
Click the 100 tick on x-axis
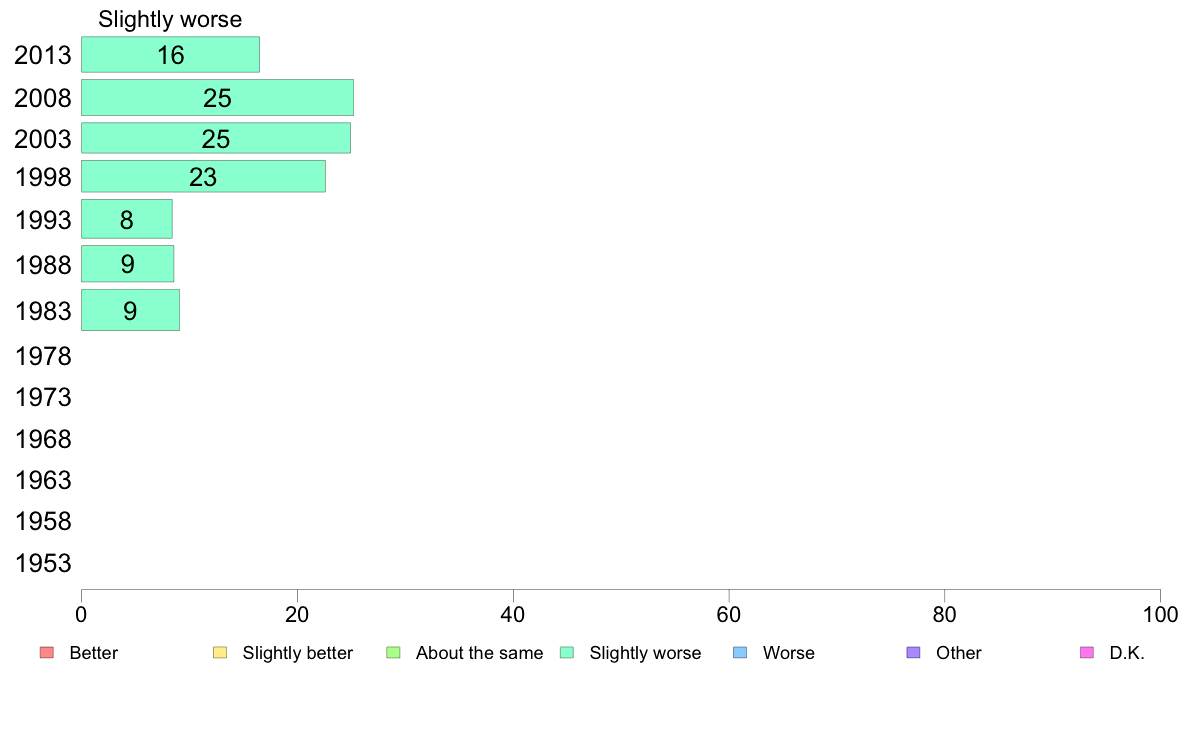tap(1160, 614)
